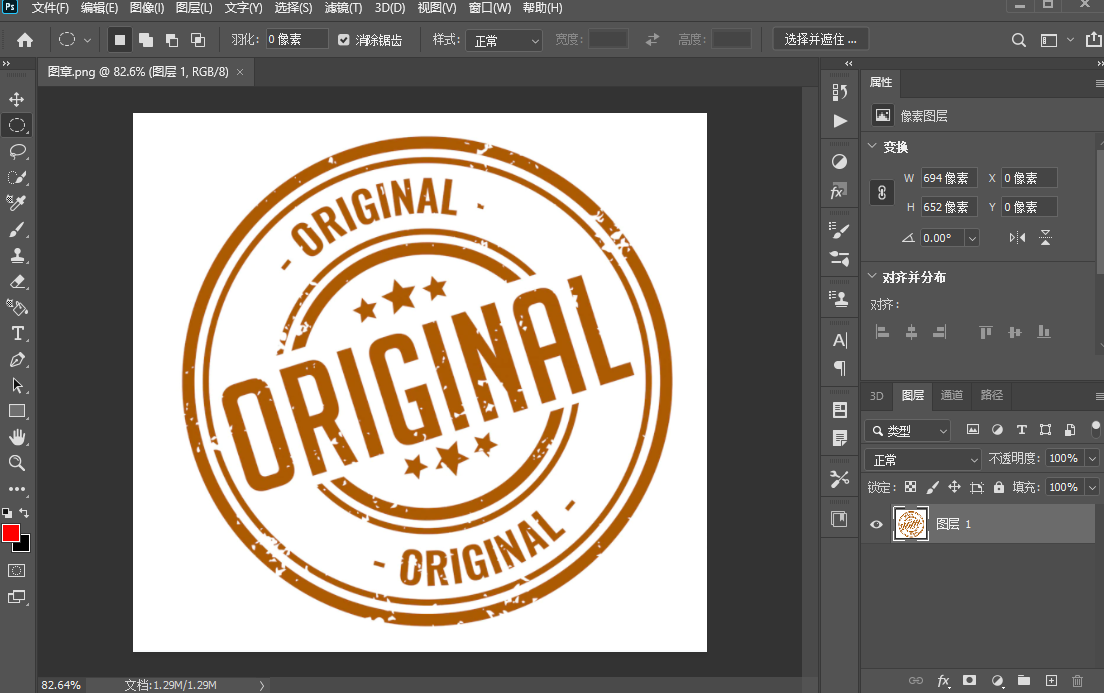Open the Actions play-button panel icon

coord(840,121)
